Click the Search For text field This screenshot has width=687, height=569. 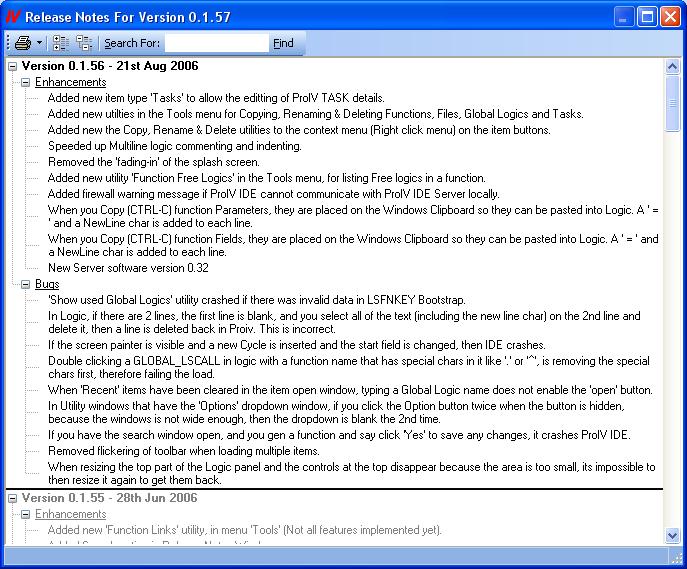[217, 43]
